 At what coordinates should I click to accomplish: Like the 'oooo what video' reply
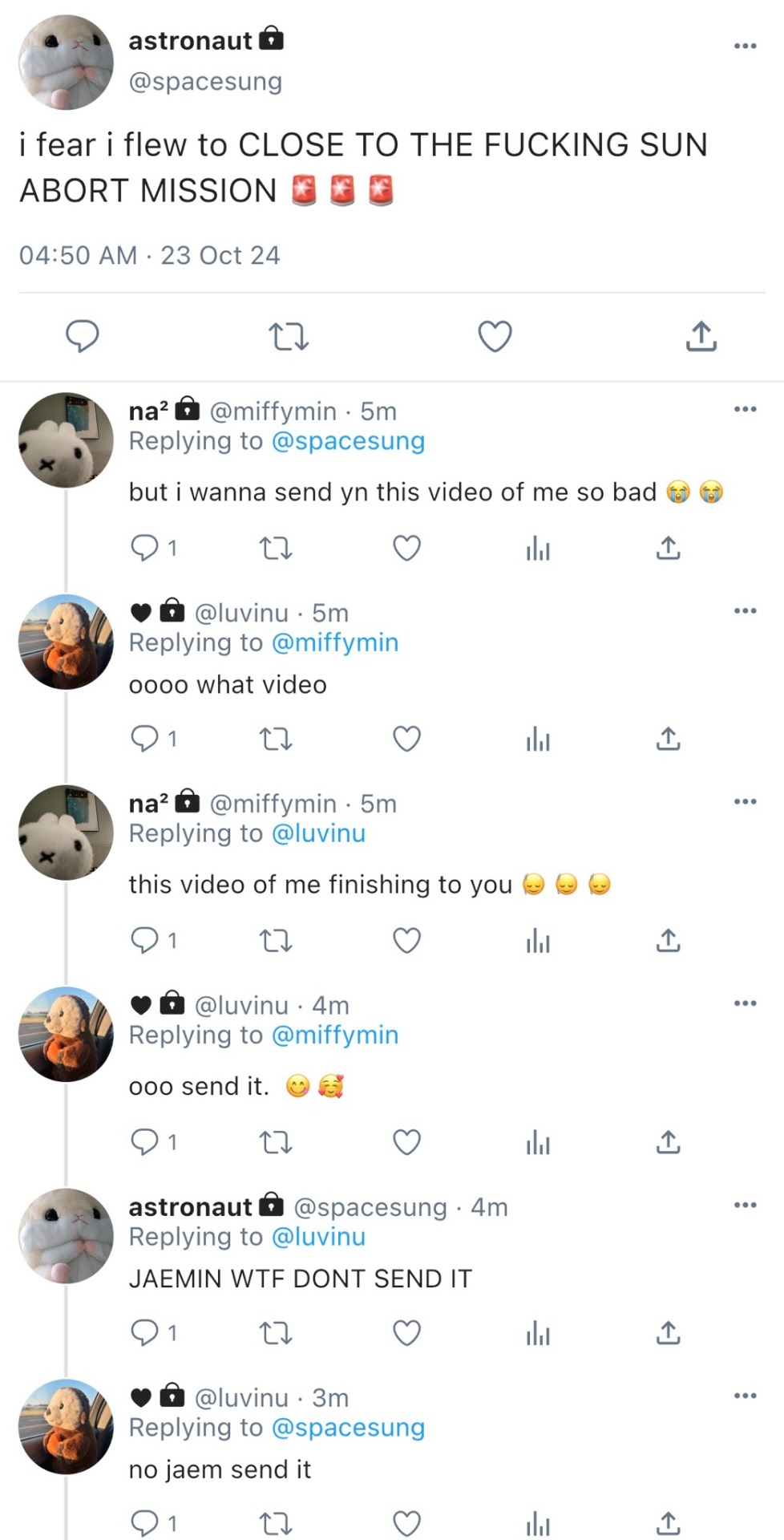point(406,739)
